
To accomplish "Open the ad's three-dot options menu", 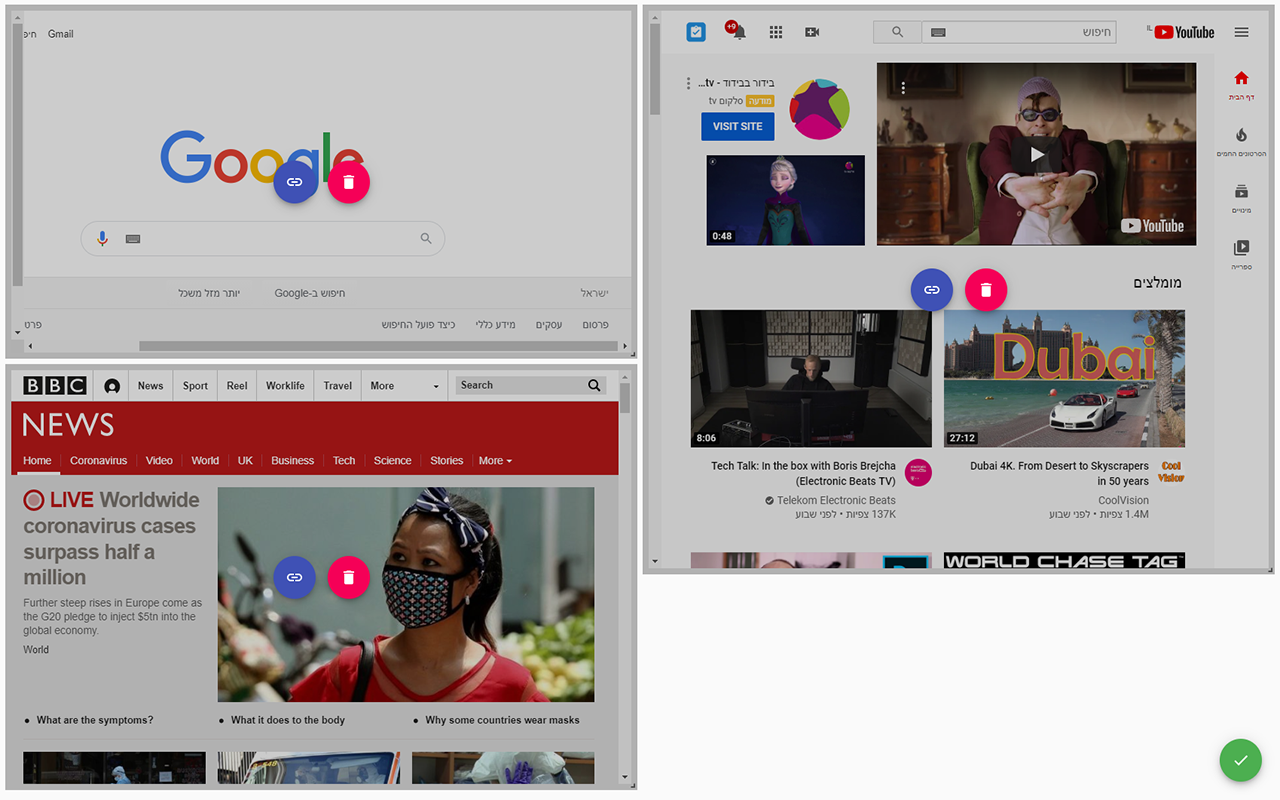I will point(688,82).
